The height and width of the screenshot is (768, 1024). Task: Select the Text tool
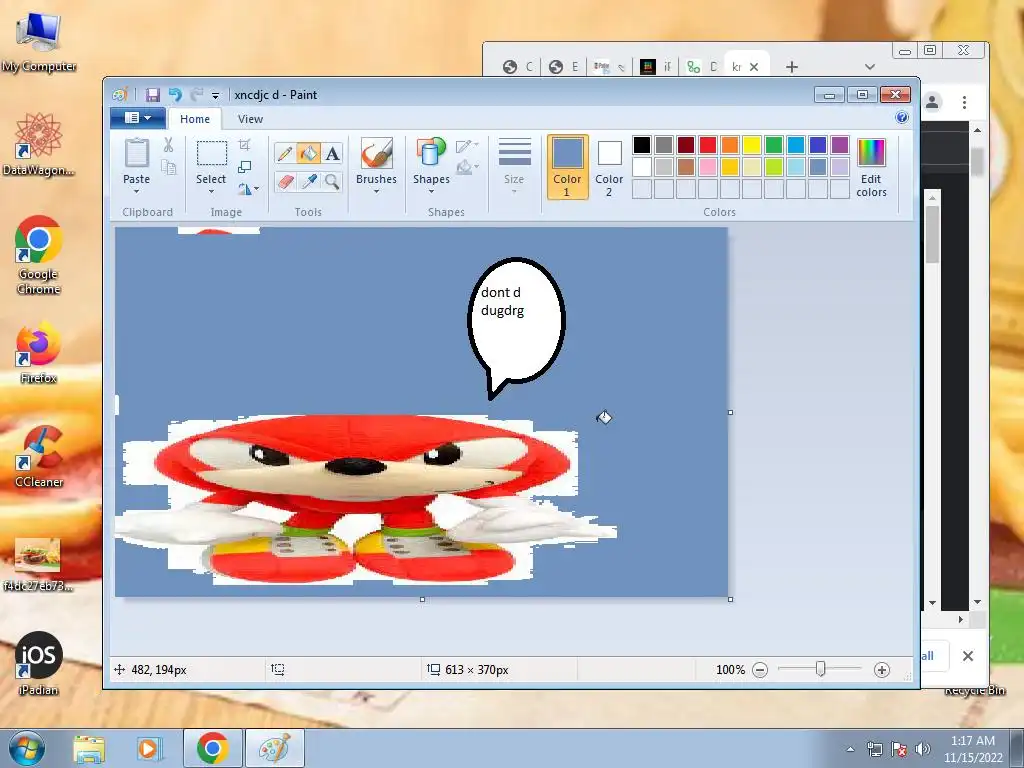coord(332,153)
